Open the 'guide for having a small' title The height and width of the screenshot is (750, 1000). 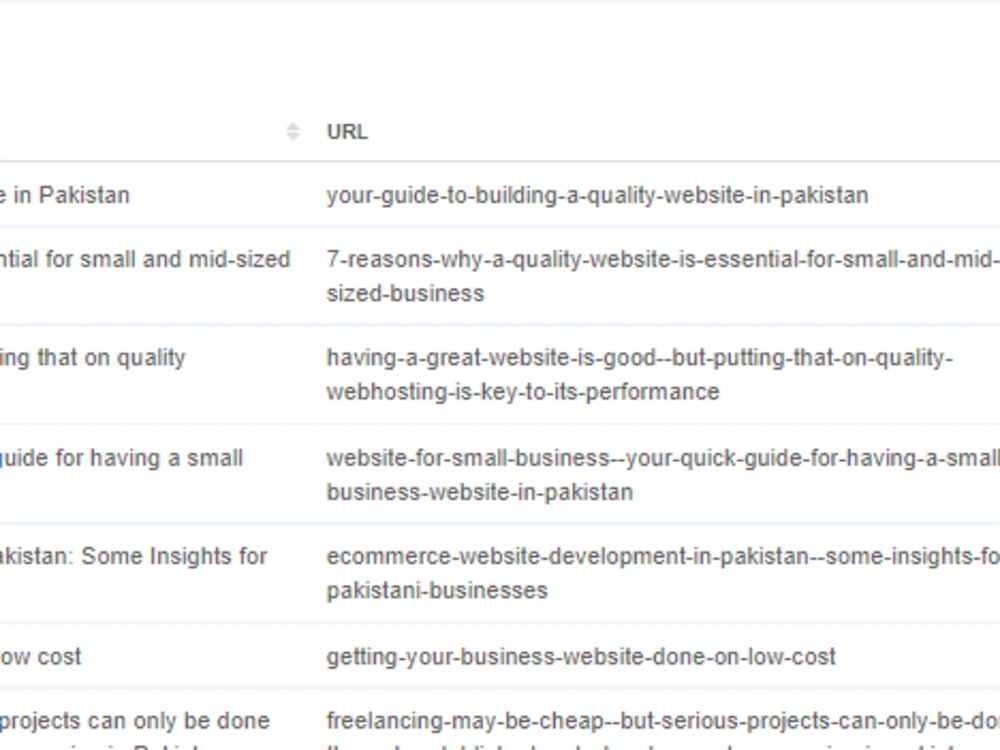click(x=120, y=458)
